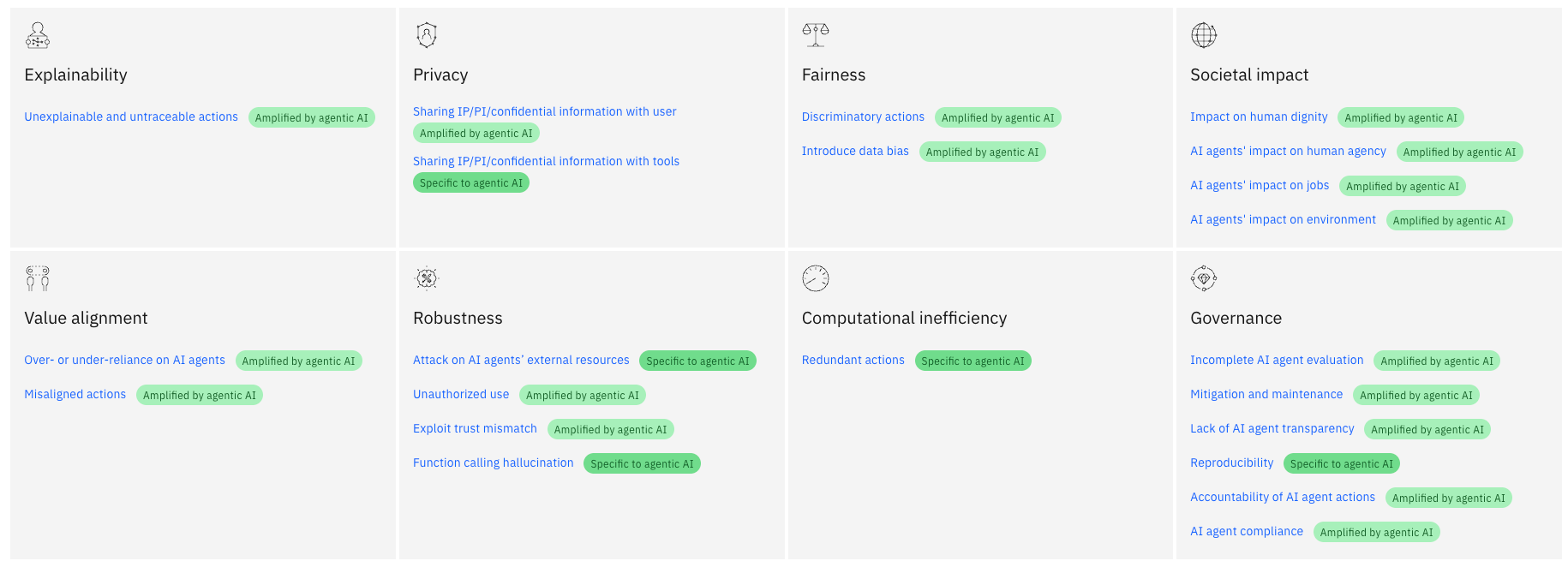Open AI agent compliance link
The width and height of the screenshot is (1568, 567).
tap(1246, 532)
